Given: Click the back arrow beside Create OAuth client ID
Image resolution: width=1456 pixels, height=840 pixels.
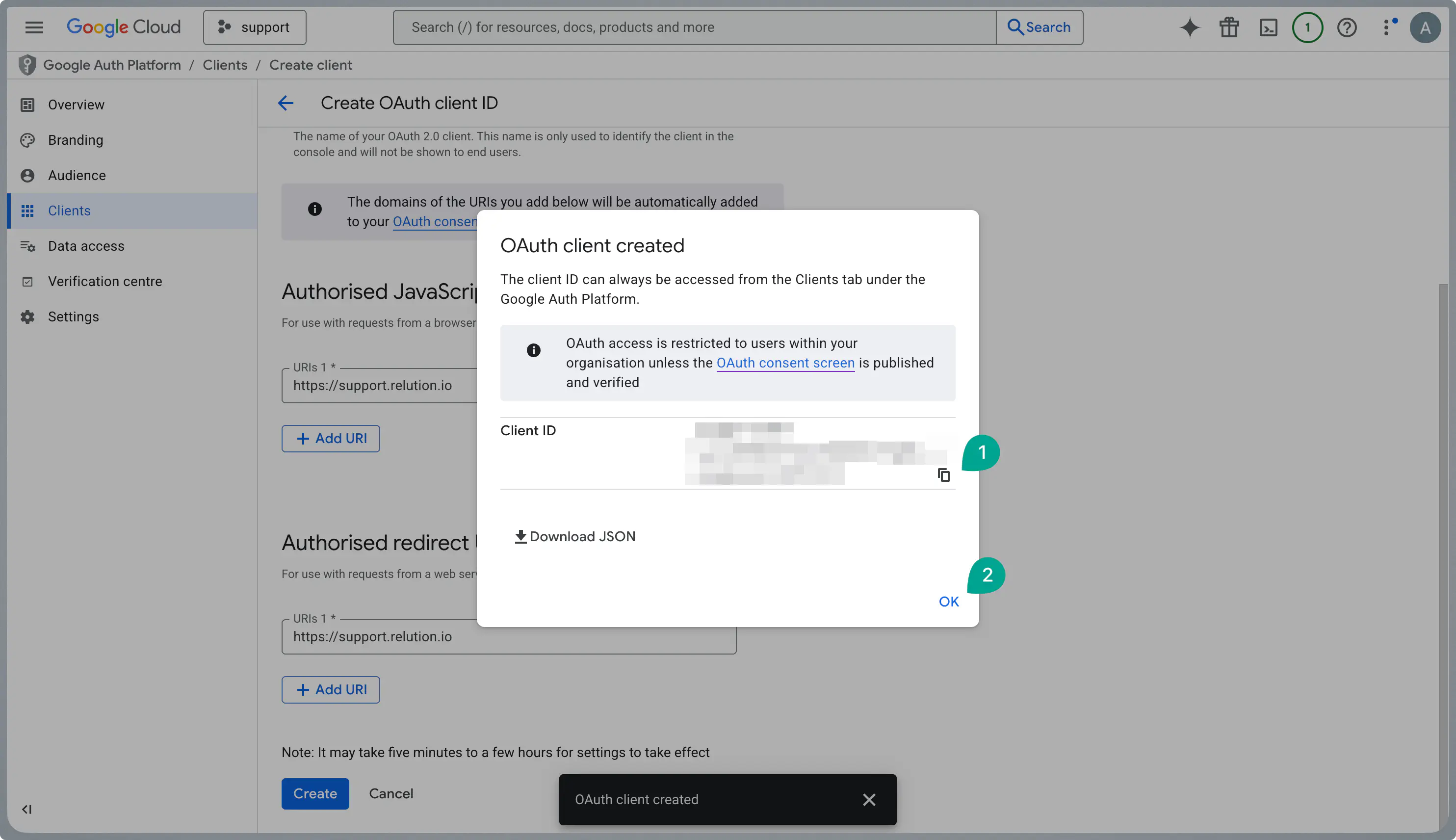Looking at the screenshot, I should (286, 103).
